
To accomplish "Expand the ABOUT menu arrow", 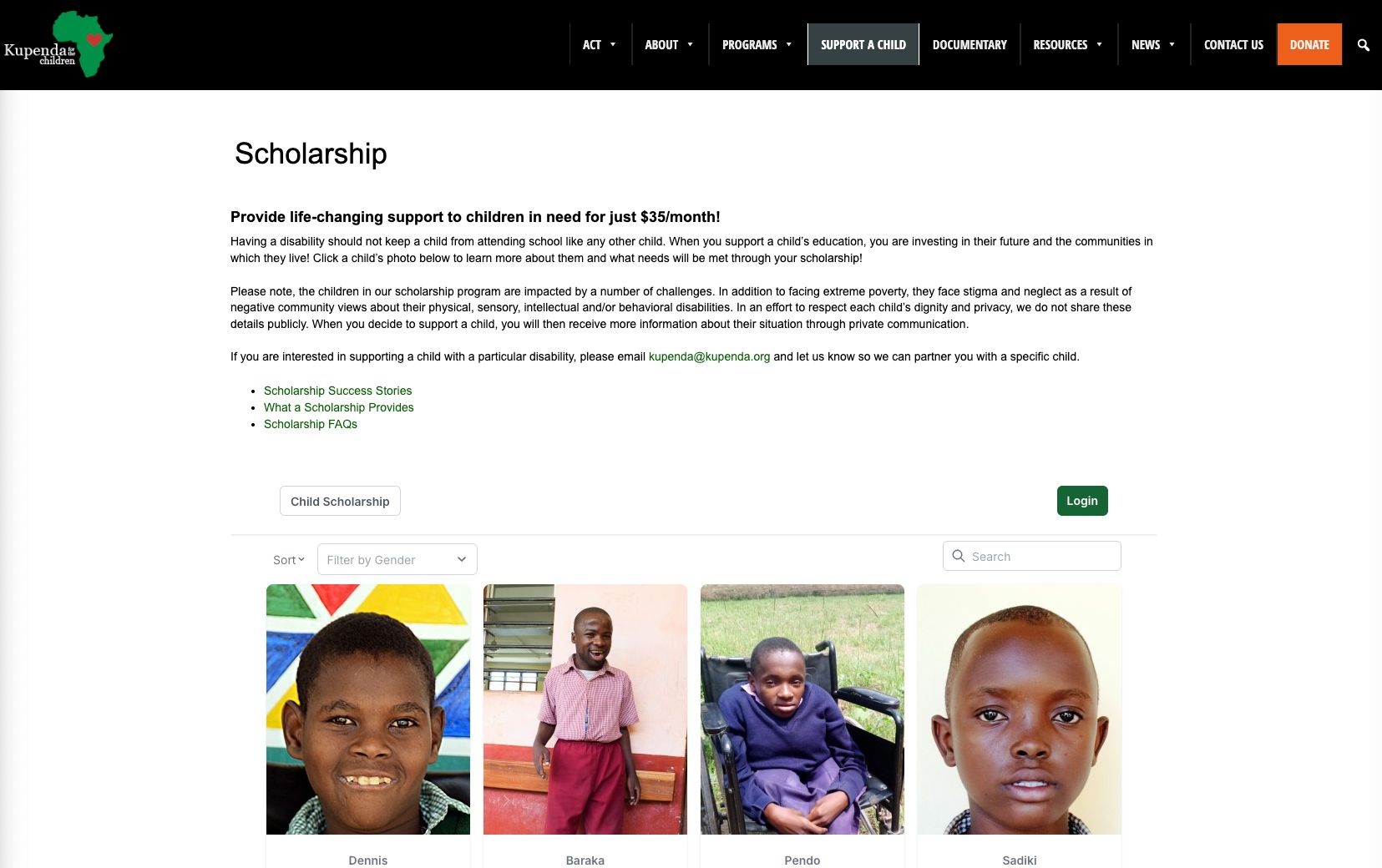I will [691, 45].
